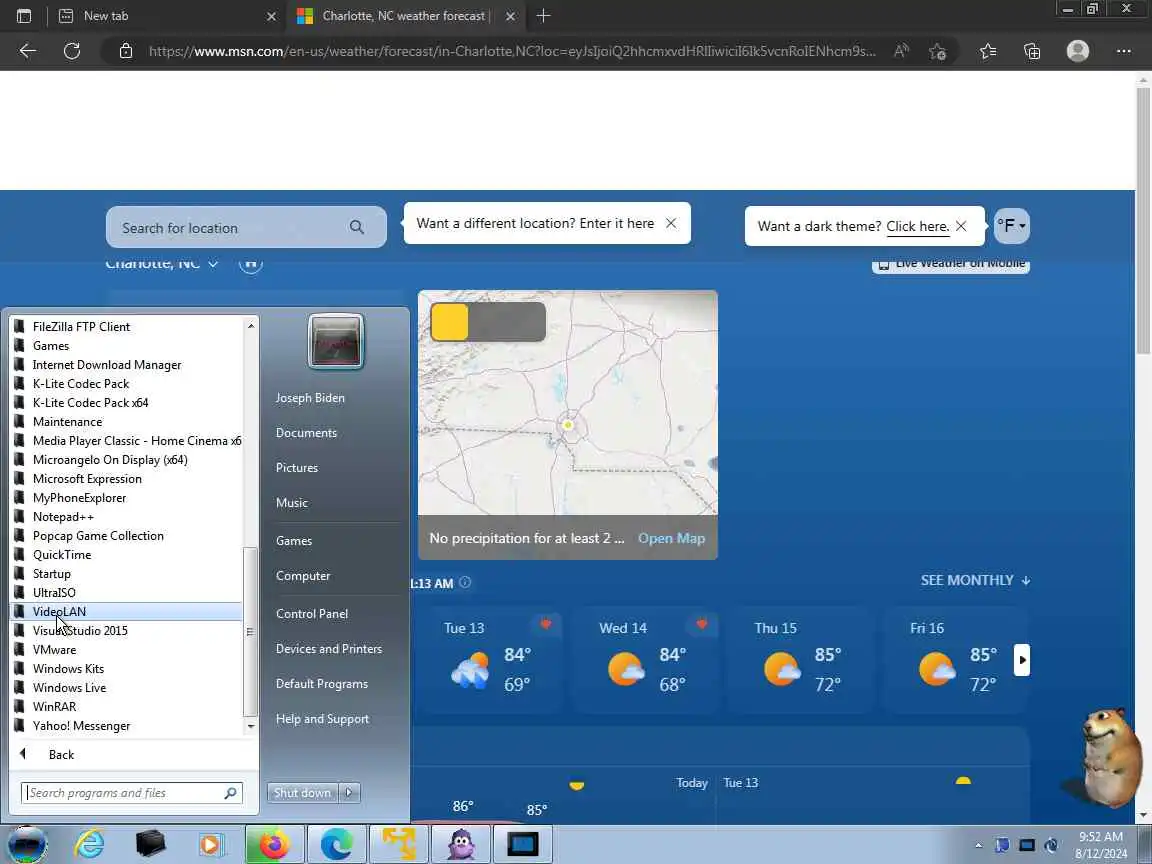
Task: Open the VMware folder
Action: [x=126, y=649]
